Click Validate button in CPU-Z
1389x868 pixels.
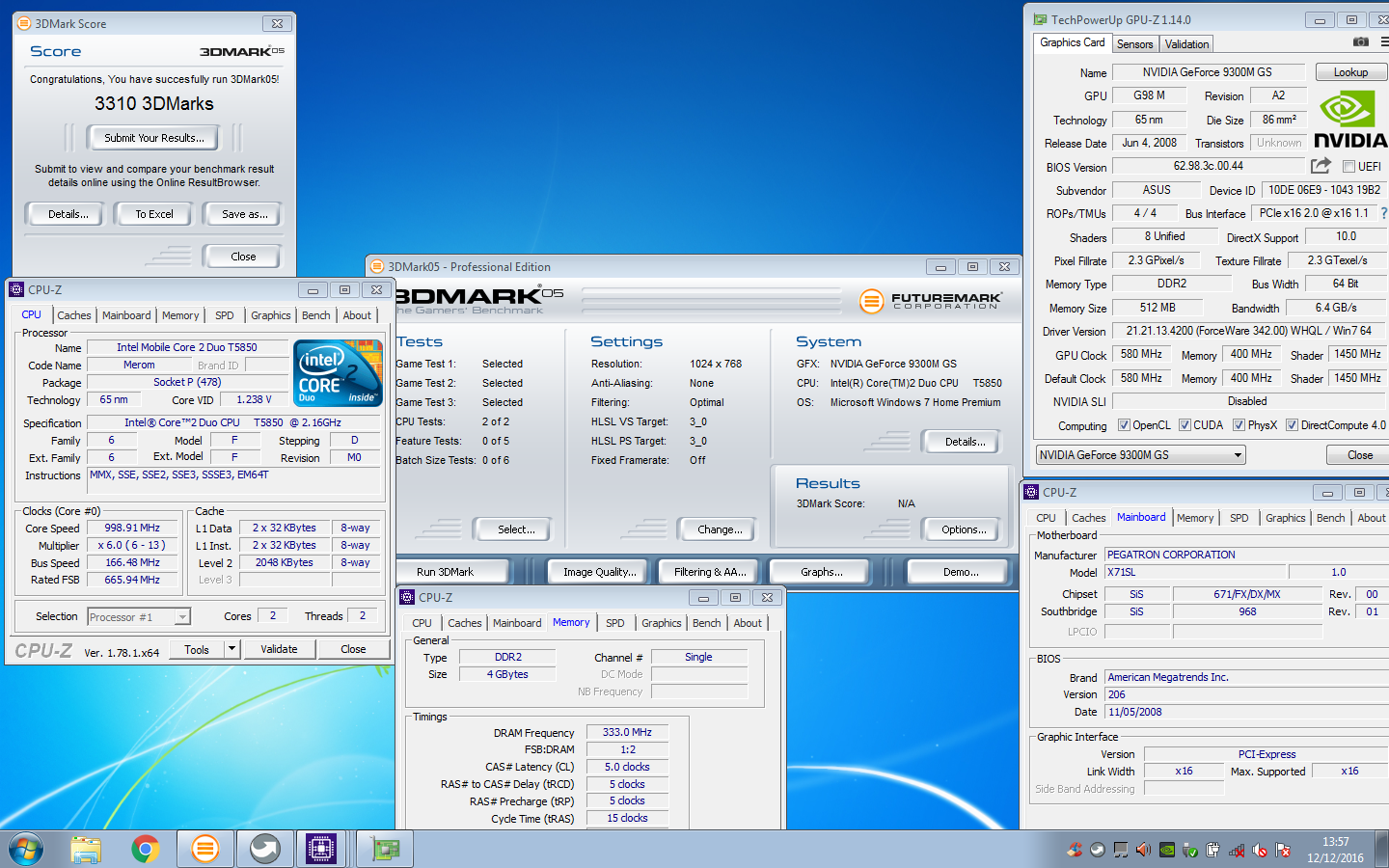pyautogui.click(x=279, y=649)
